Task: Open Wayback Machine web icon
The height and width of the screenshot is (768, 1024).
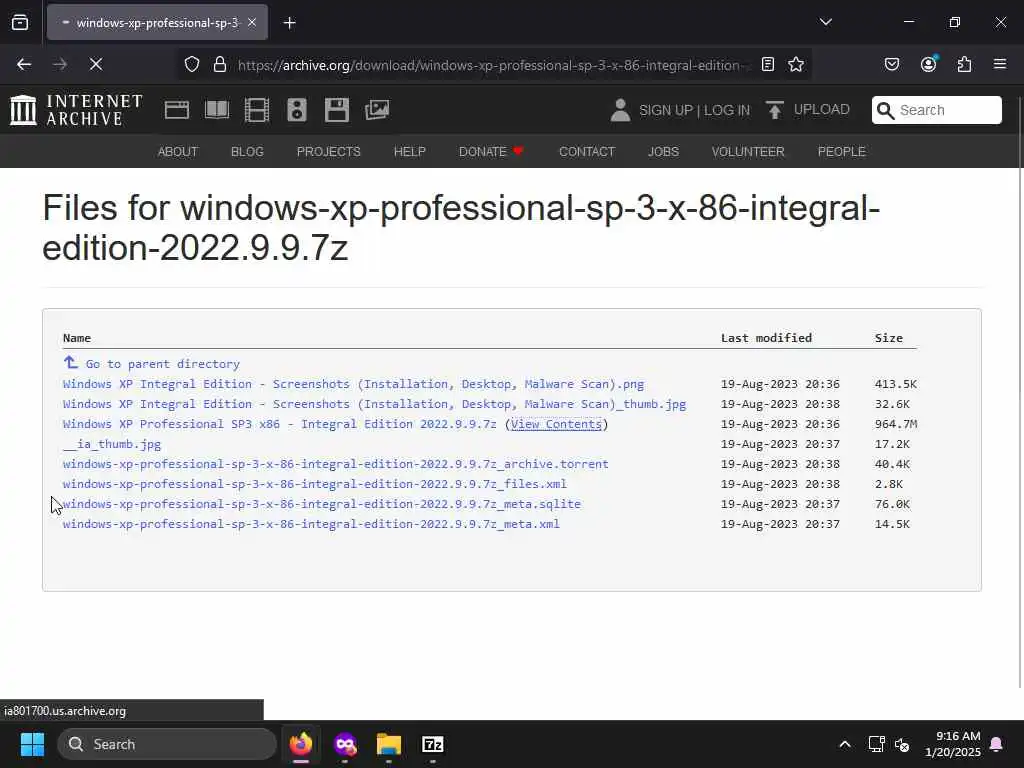Action: tap(176, 110)
